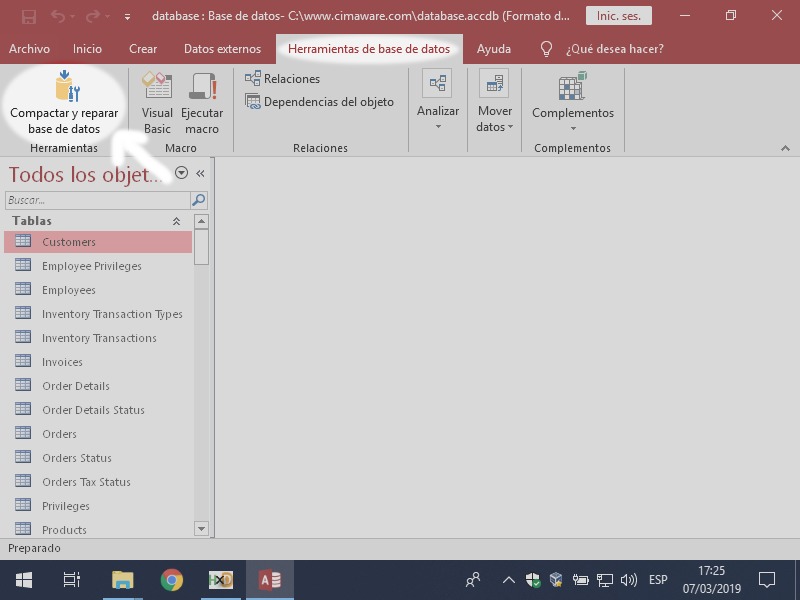Collapse the ribbon with the chevron
The width and height of the screenshot is (800, 600).
coord(785,147)
